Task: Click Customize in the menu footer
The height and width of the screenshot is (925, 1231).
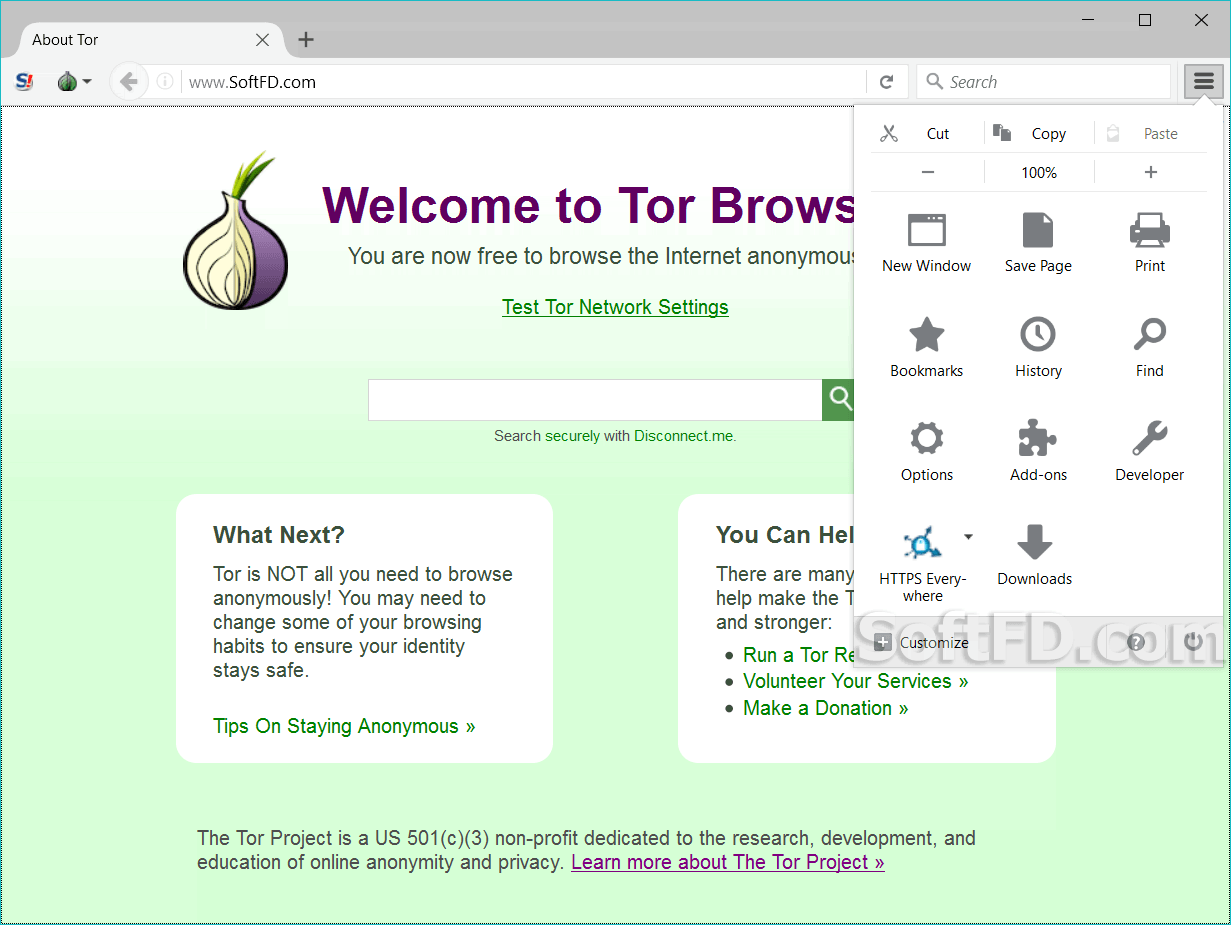Action: tap(921, 642)
